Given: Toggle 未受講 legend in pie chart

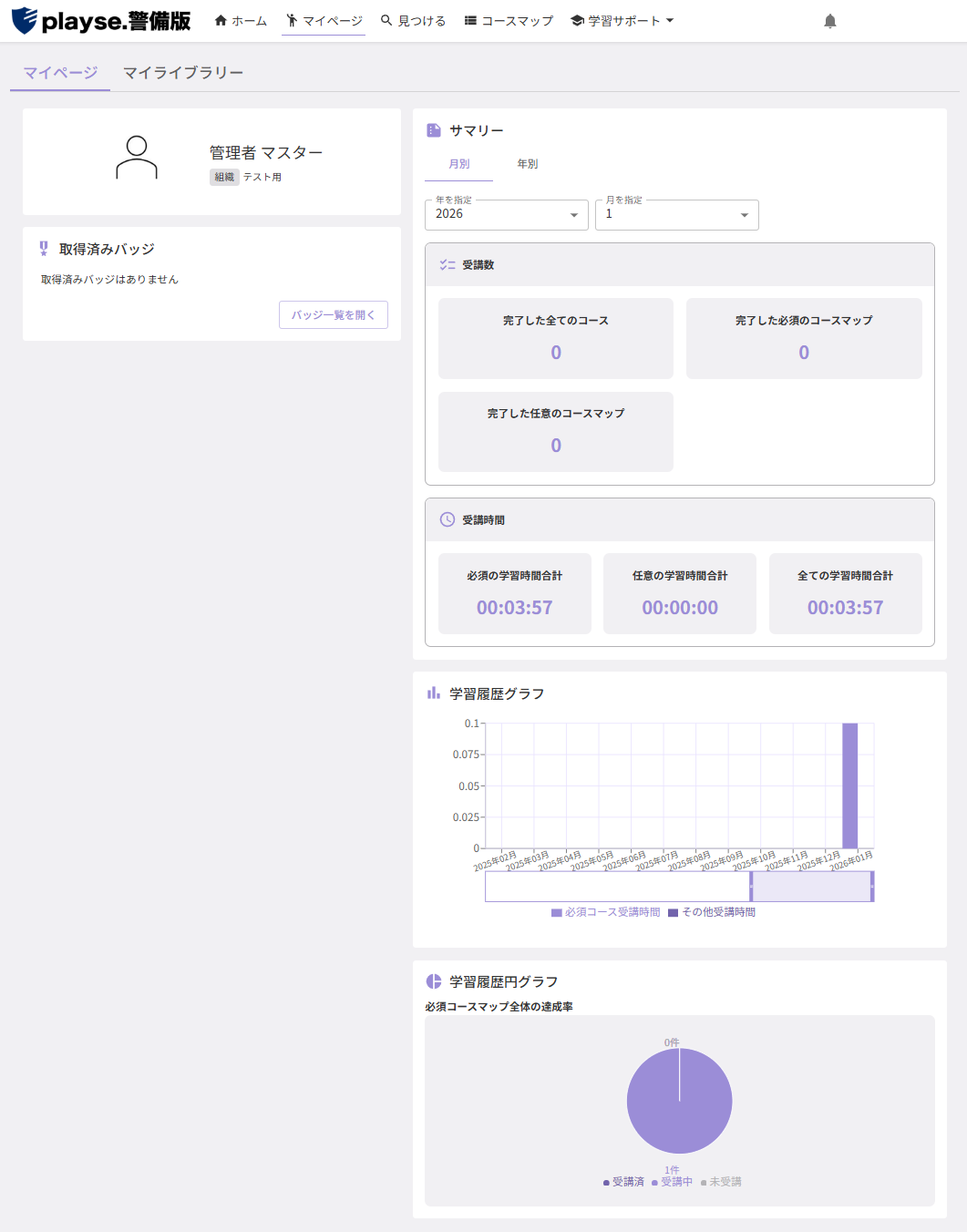Looking at the screenshot, I should point(721,1182).
